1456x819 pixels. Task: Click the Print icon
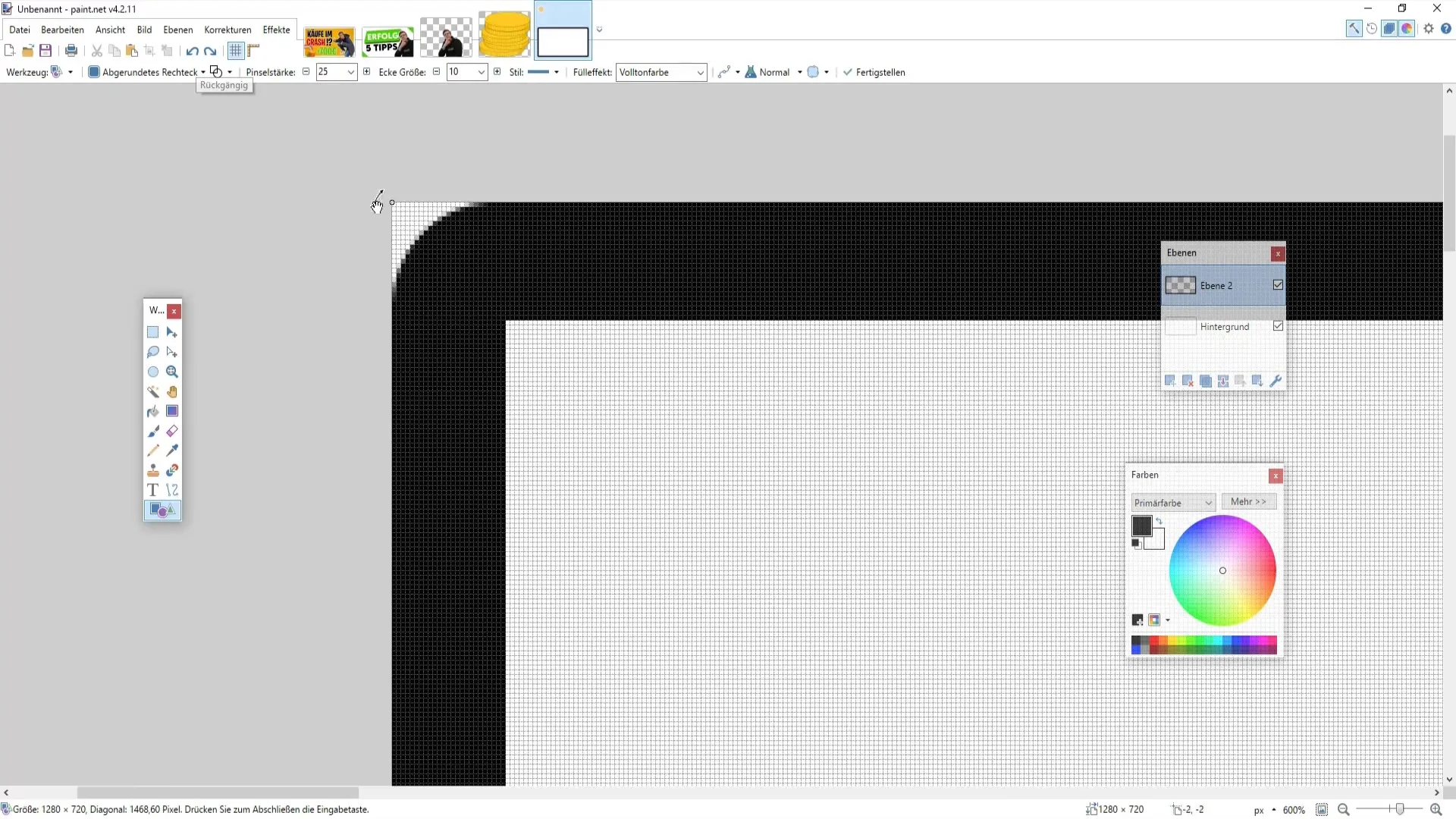pyautogui.click(x=71, y=51)
